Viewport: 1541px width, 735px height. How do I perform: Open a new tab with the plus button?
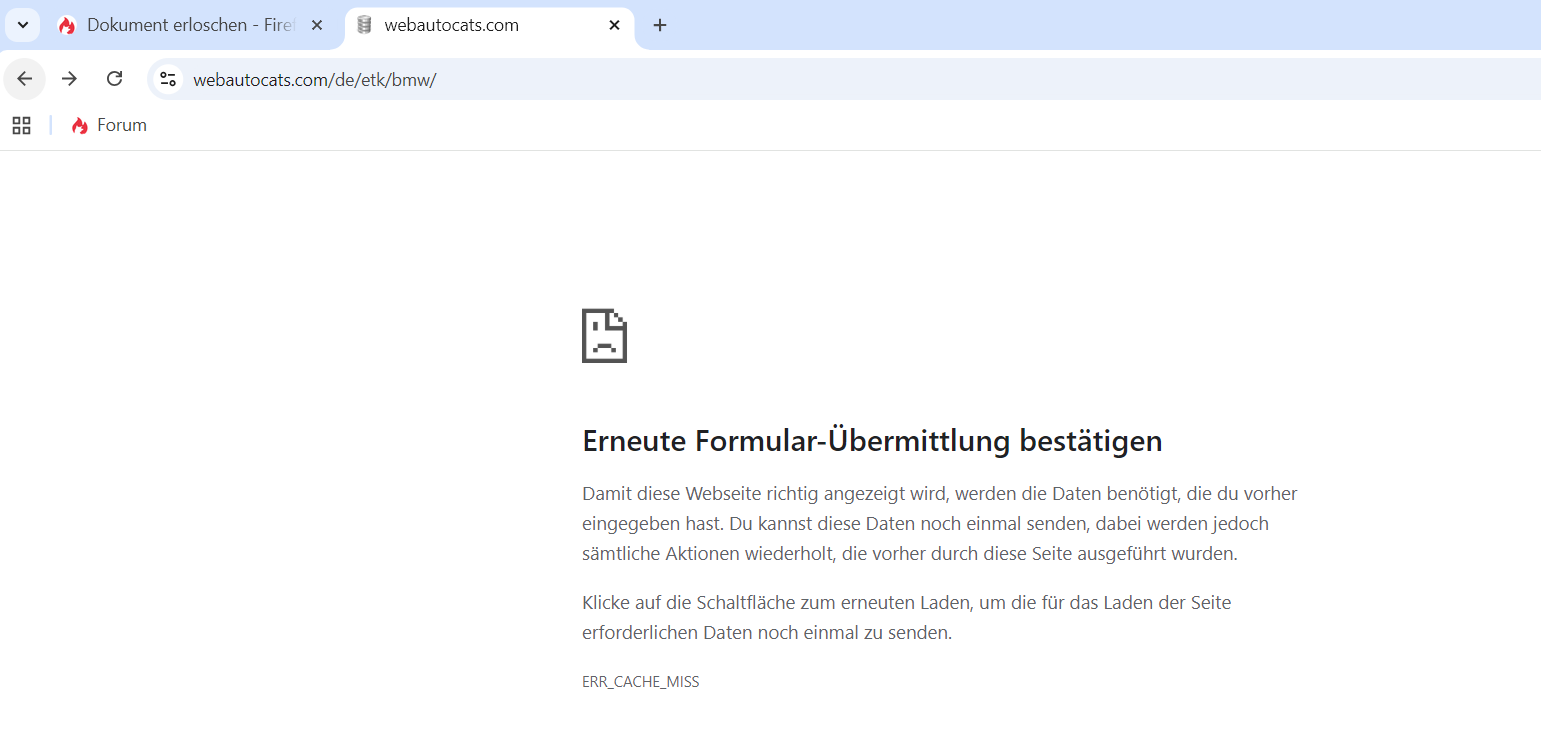tap(659, 25)
